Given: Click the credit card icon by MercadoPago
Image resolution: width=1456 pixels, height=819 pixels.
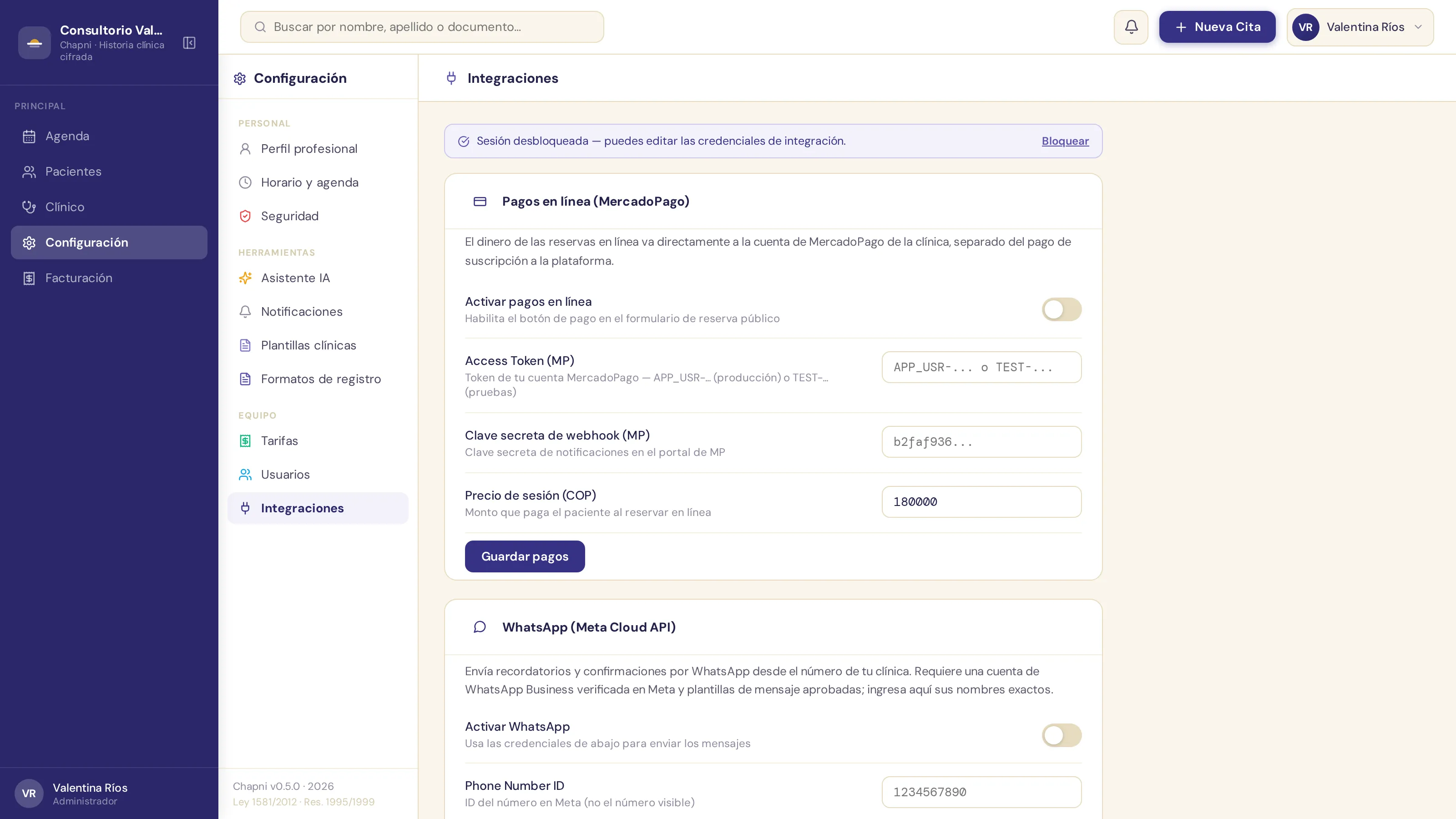Looking at the screenshot, I should 480,201.
